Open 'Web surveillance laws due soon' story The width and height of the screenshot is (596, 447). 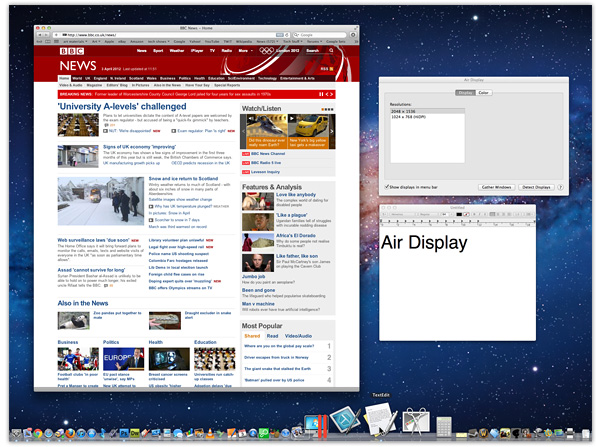pos(93,240)
